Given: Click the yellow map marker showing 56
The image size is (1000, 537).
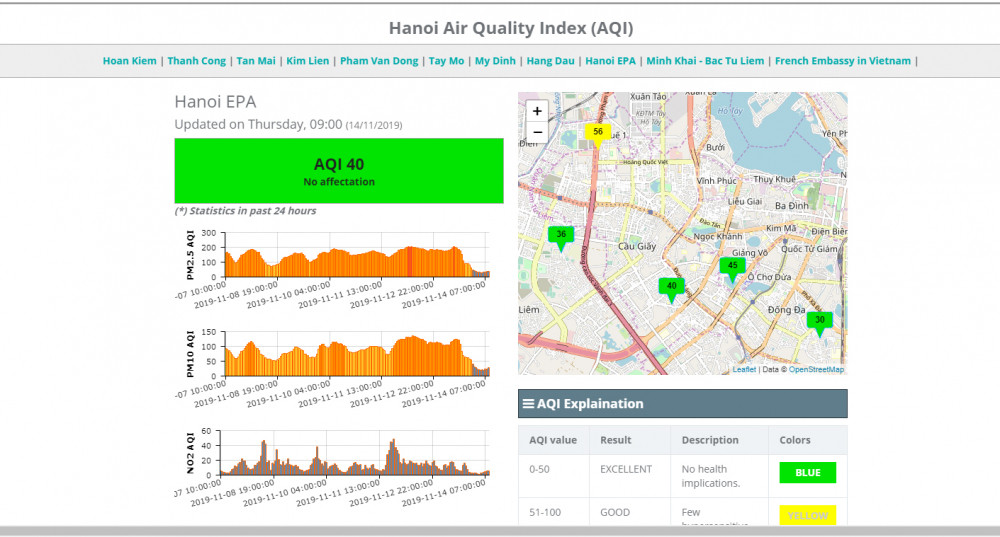Looking at the screenshot, I should (597, 133).
